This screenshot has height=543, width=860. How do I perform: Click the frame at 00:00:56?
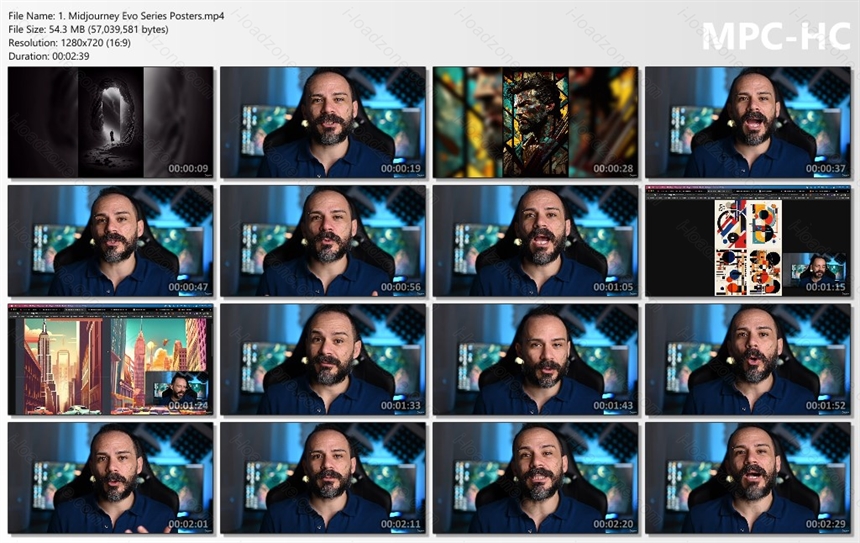pyautogui.click(x=323, y=241)
